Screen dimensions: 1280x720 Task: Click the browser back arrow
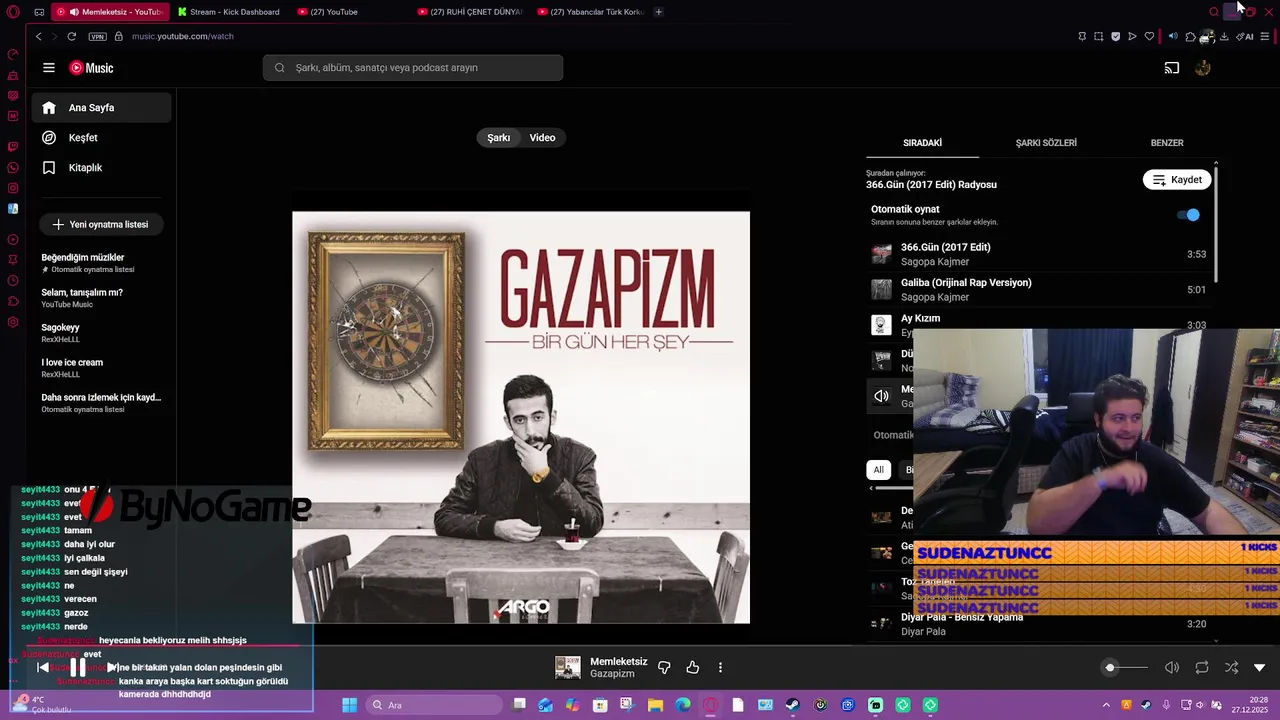[x=38, y=36]
